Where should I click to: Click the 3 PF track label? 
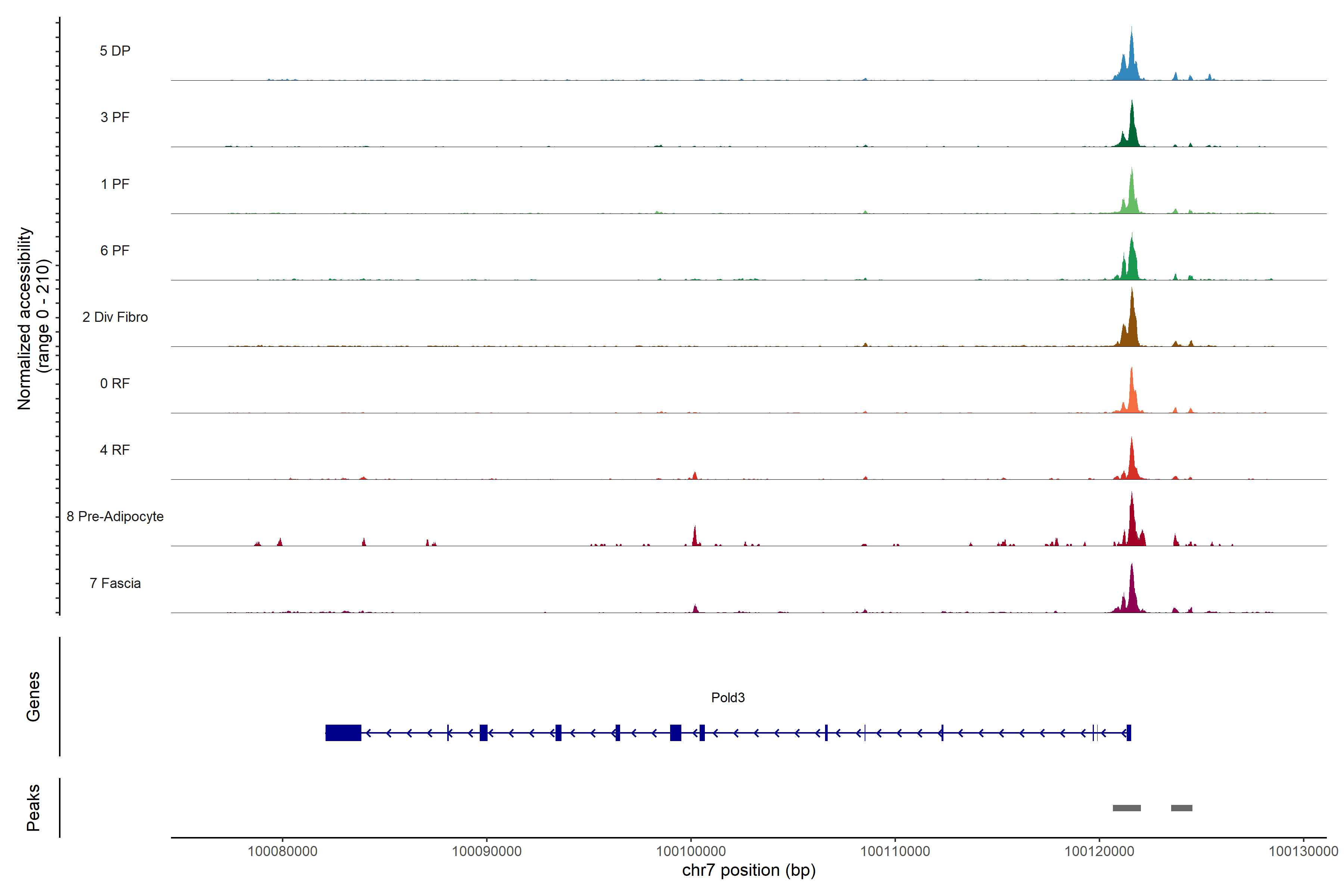[x=115, y=117]
